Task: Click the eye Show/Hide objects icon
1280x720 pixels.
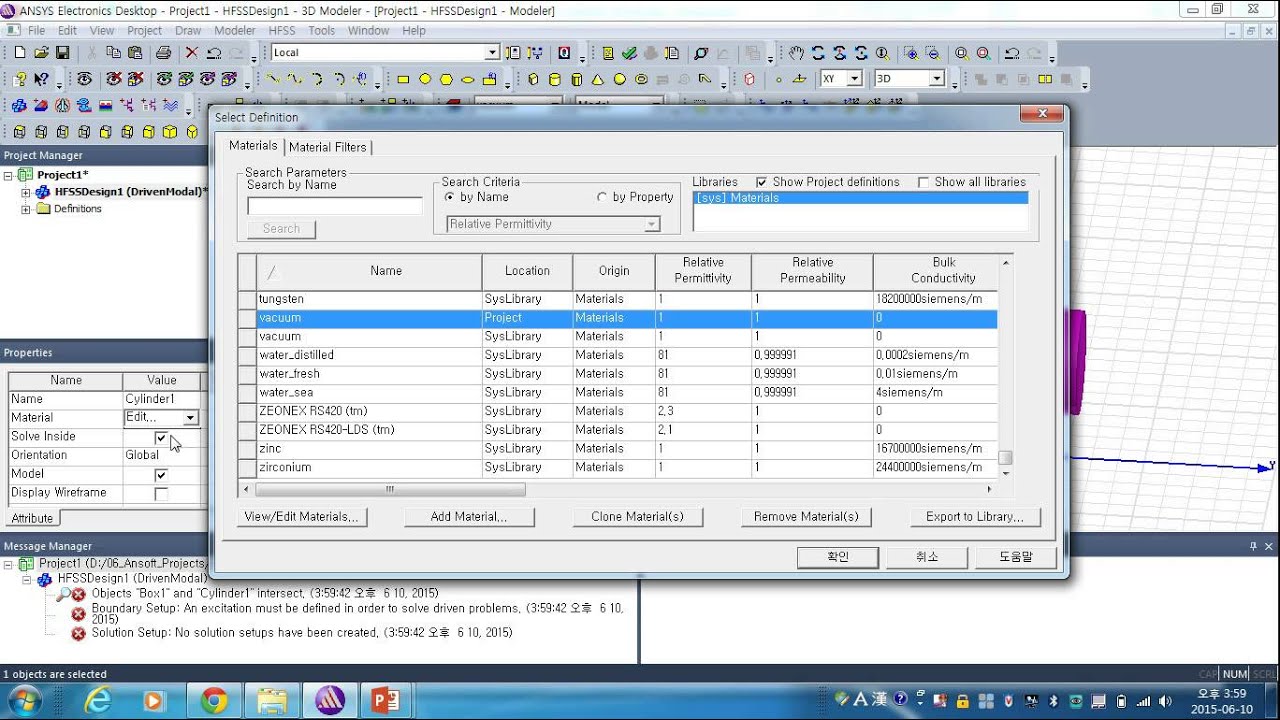Action: coord(84,79)
